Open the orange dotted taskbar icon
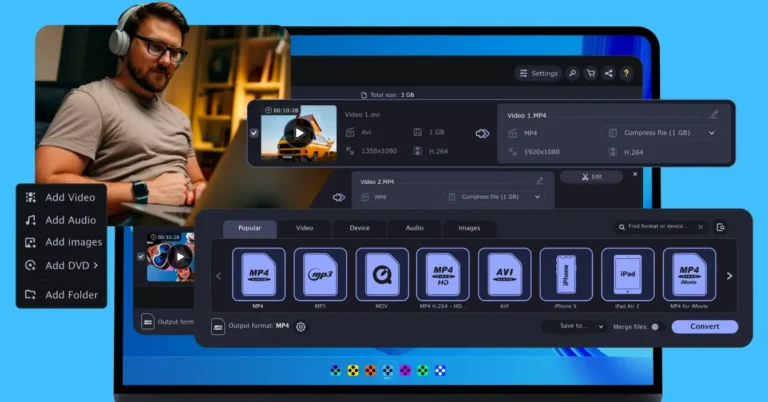 [x=370, y=371]
